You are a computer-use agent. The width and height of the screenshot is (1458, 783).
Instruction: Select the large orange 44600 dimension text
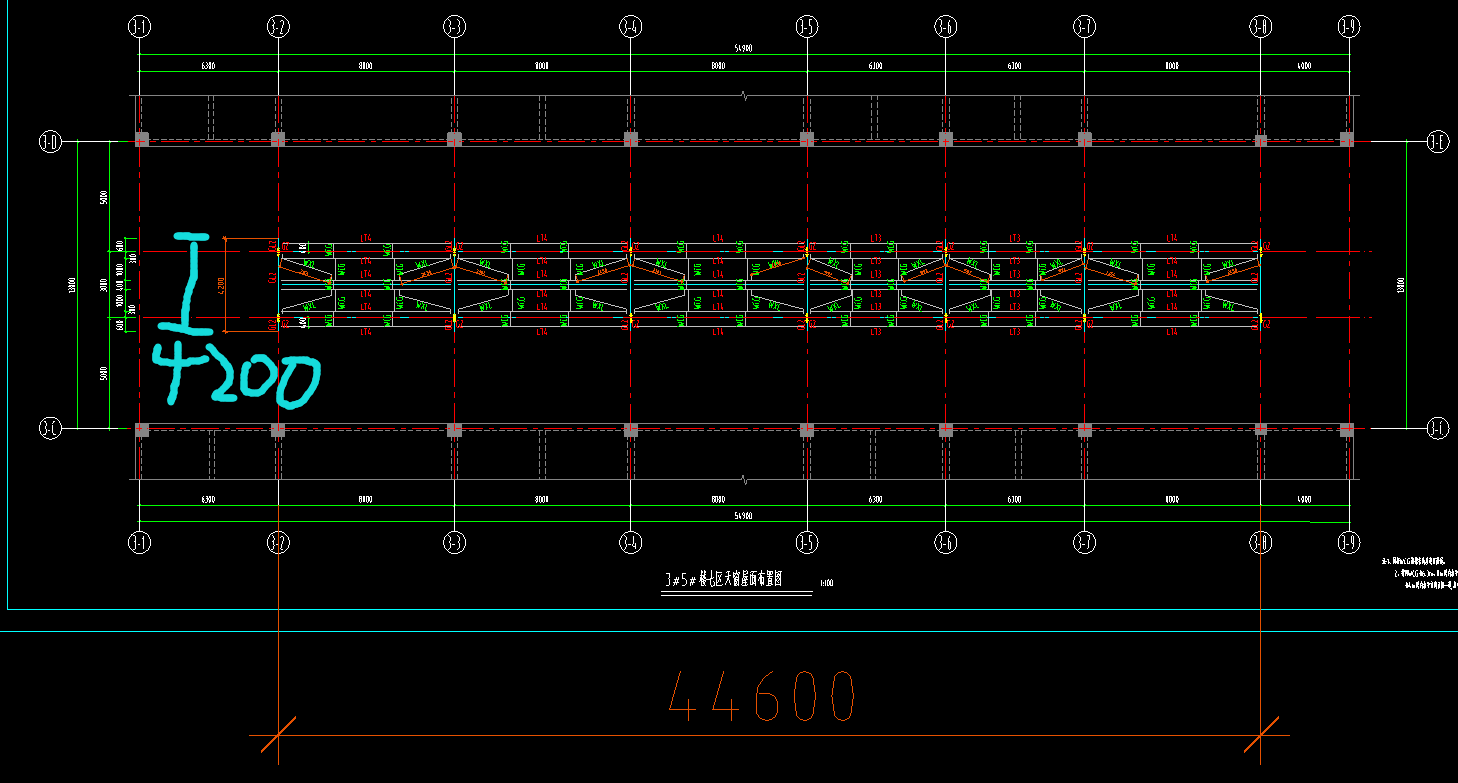pos(762,696)
